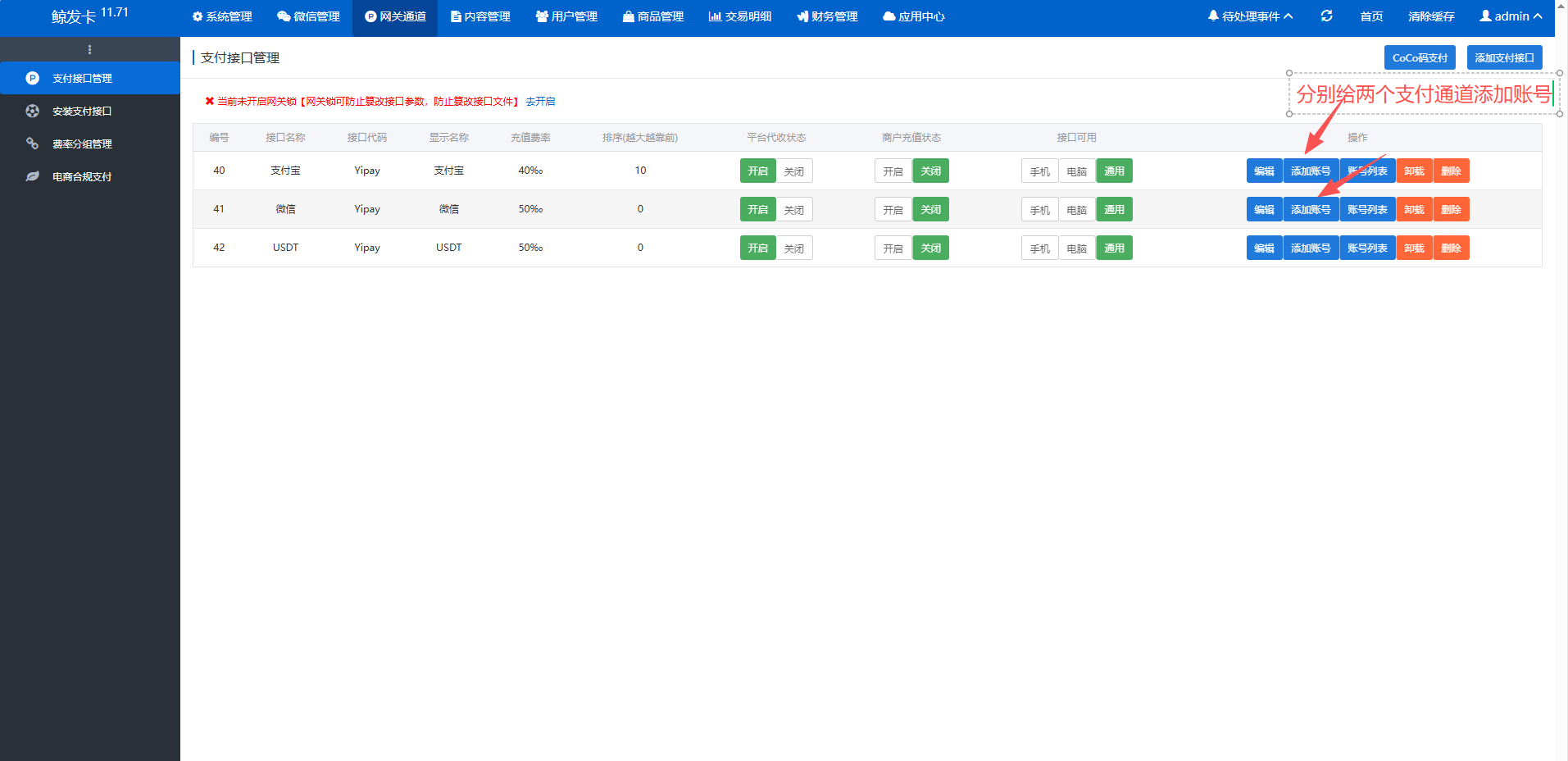Click the 添加支付接口 button
1568x761 pixels.
(1504, 58)
